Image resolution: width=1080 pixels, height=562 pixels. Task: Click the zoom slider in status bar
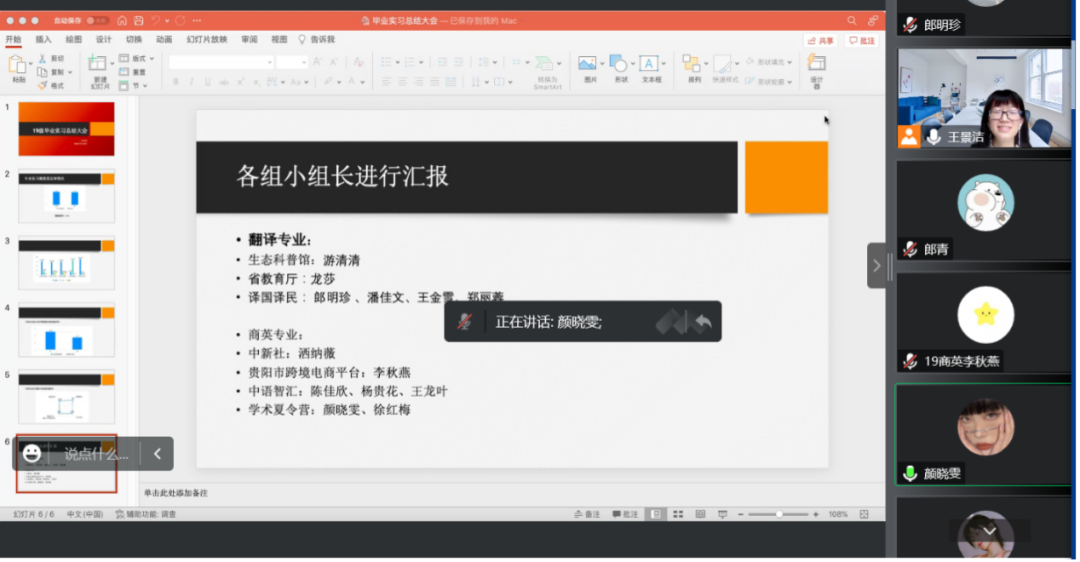click(779, 514)
